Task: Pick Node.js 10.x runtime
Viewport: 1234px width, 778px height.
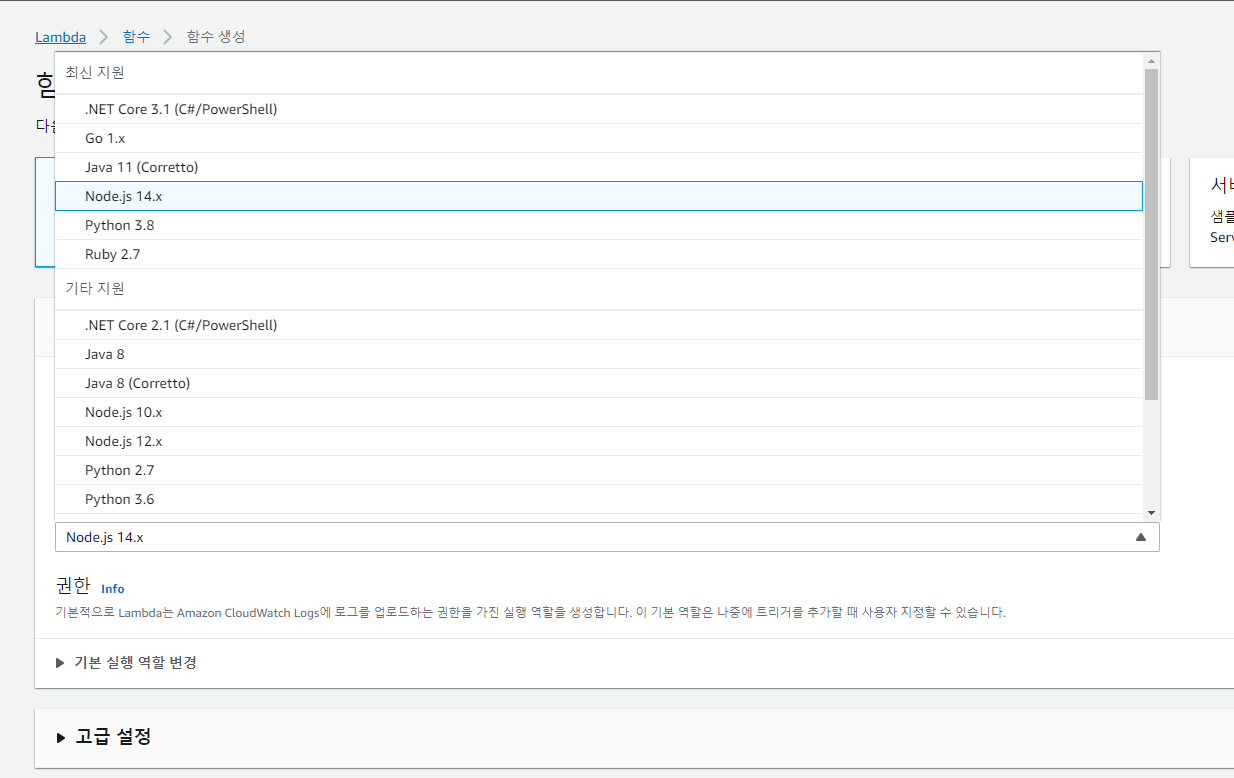Action: click(598, 412)
